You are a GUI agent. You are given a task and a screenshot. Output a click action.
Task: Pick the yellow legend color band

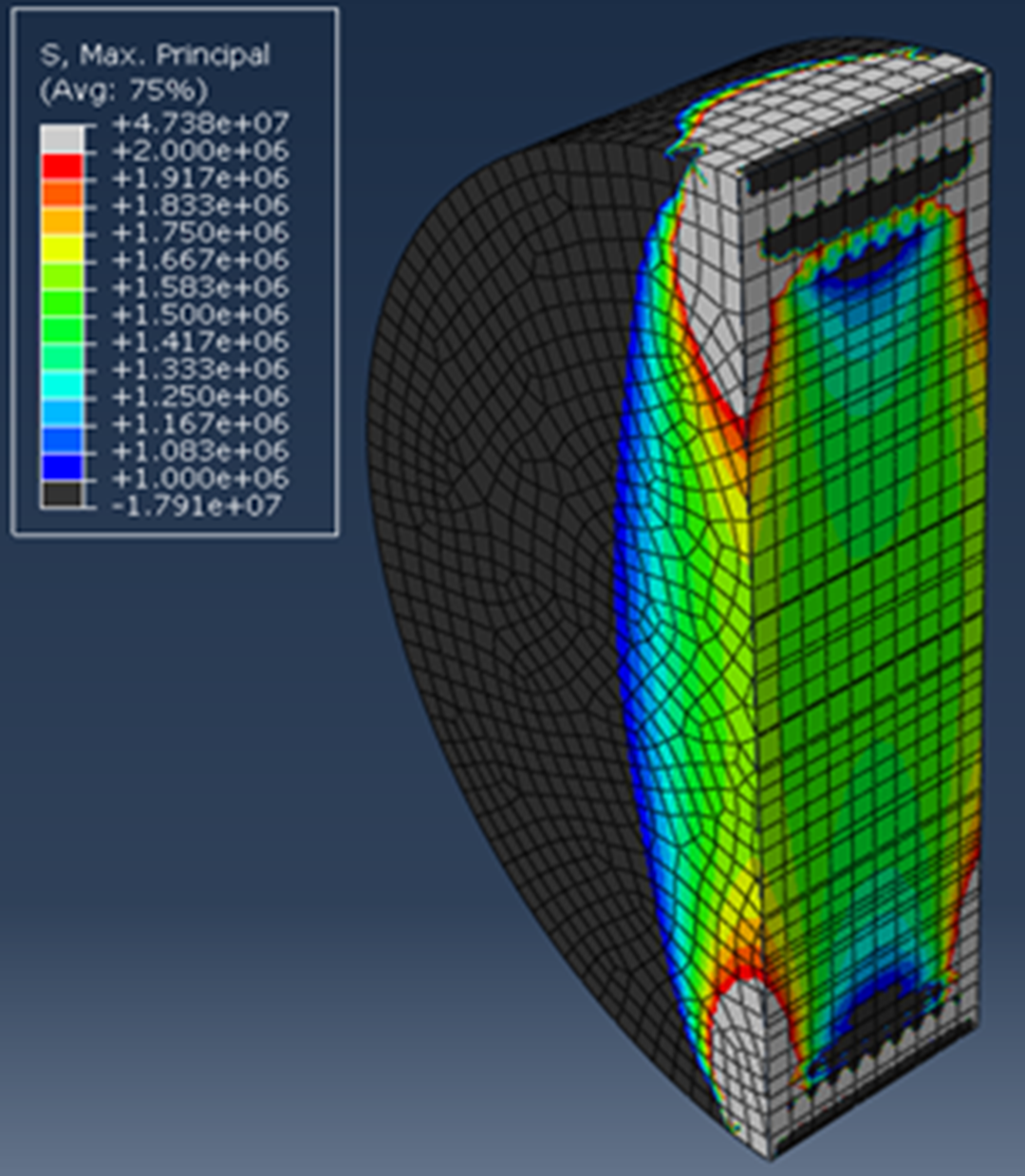click(x=62, y=247)
